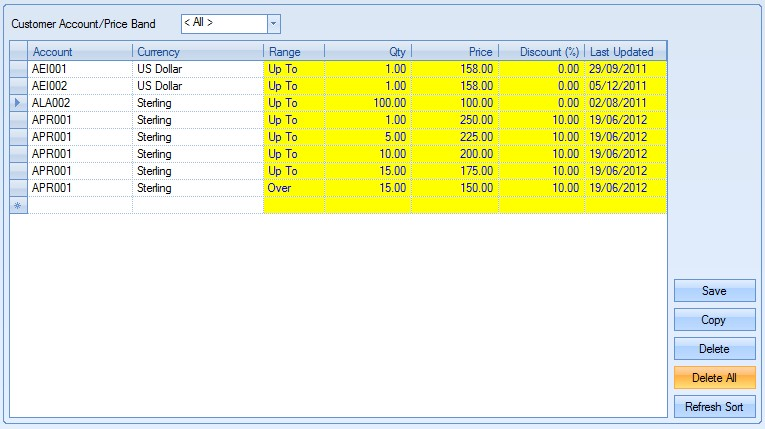Sort by the Last Updated column header
Image resolution: width=765 pixels, height=429 pixels.
[x=625, y=52]
